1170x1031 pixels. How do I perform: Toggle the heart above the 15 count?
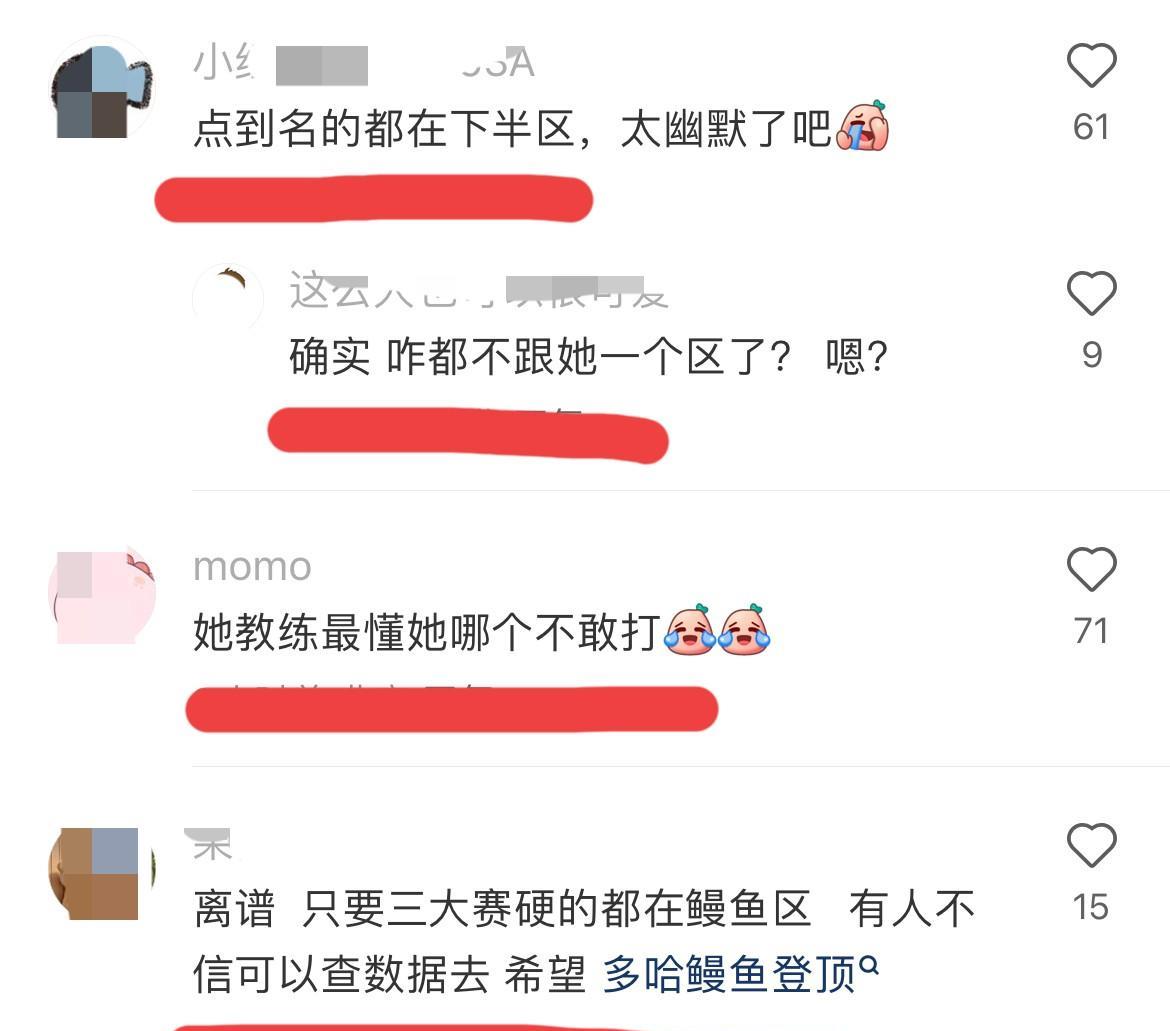coord(1091,844)
